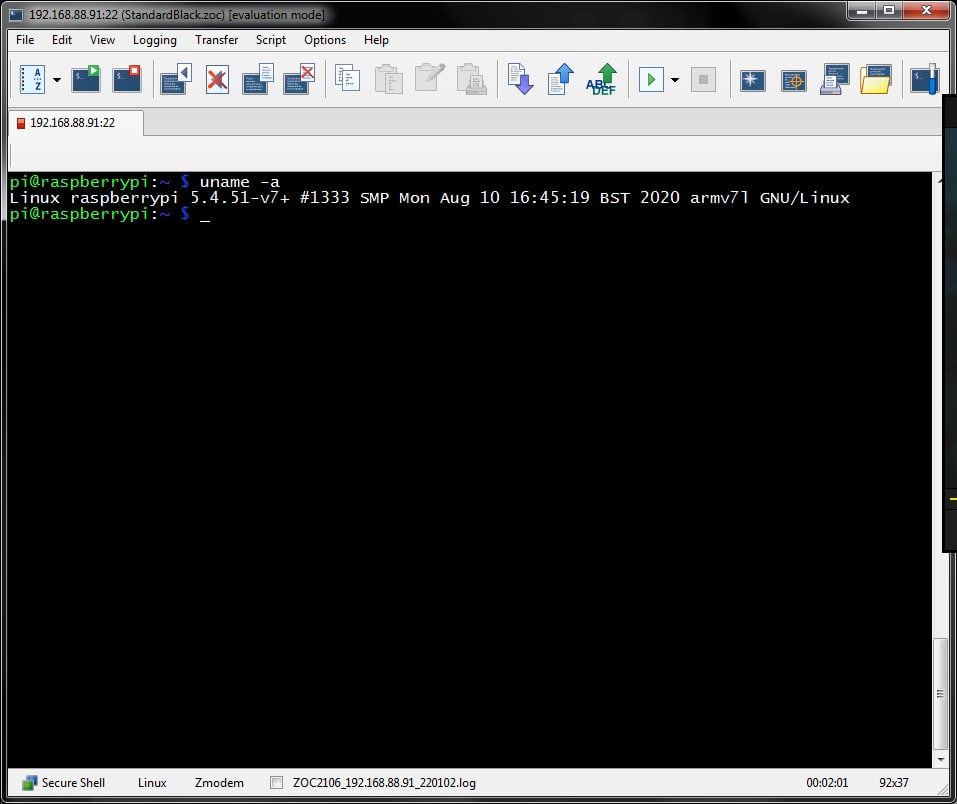Click the uname -a command text
This screenshot has width=957, height=804.
pos(239,182)
